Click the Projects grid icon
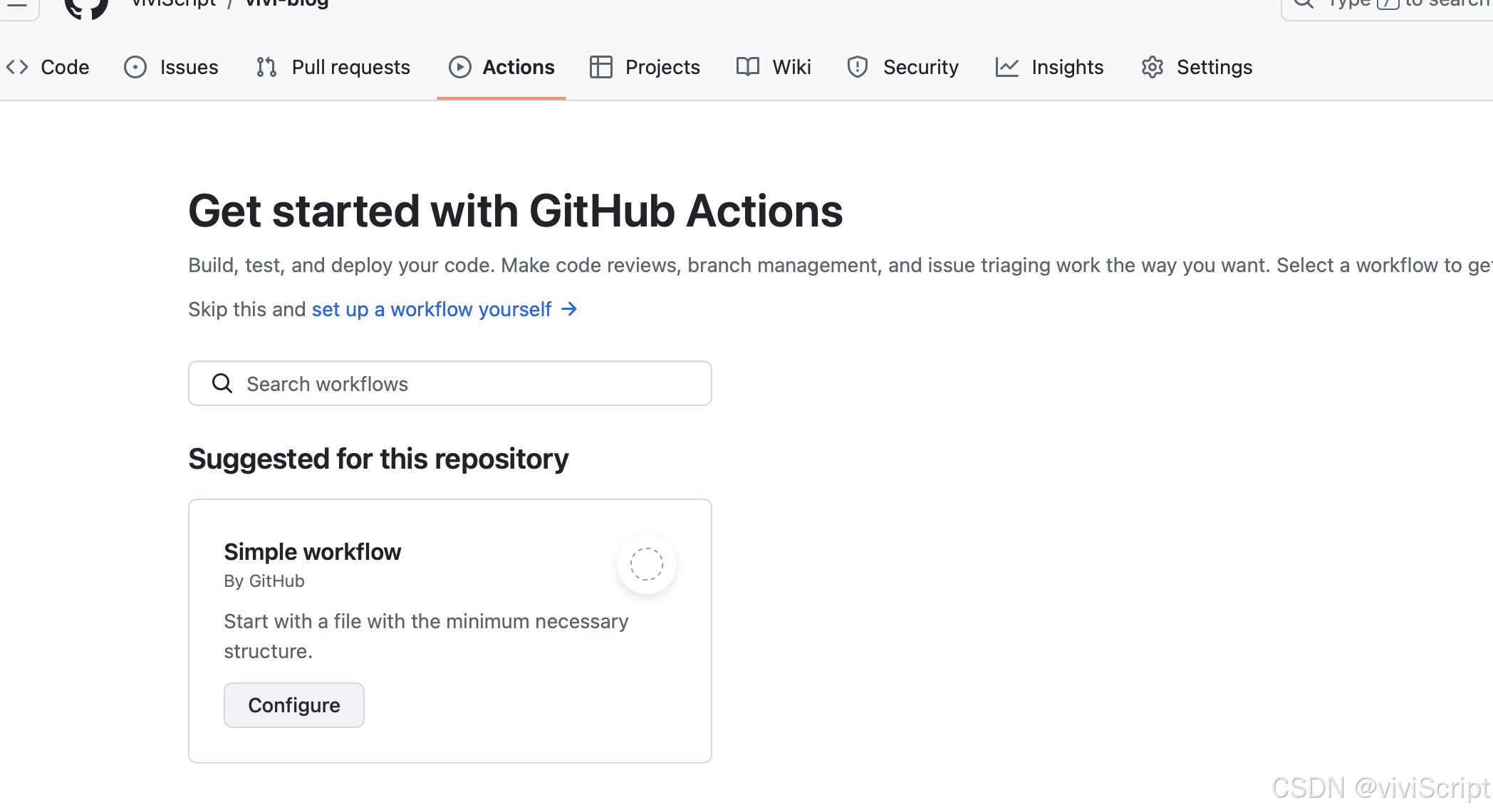The image size is (1493, 812). tap(600, 67)
